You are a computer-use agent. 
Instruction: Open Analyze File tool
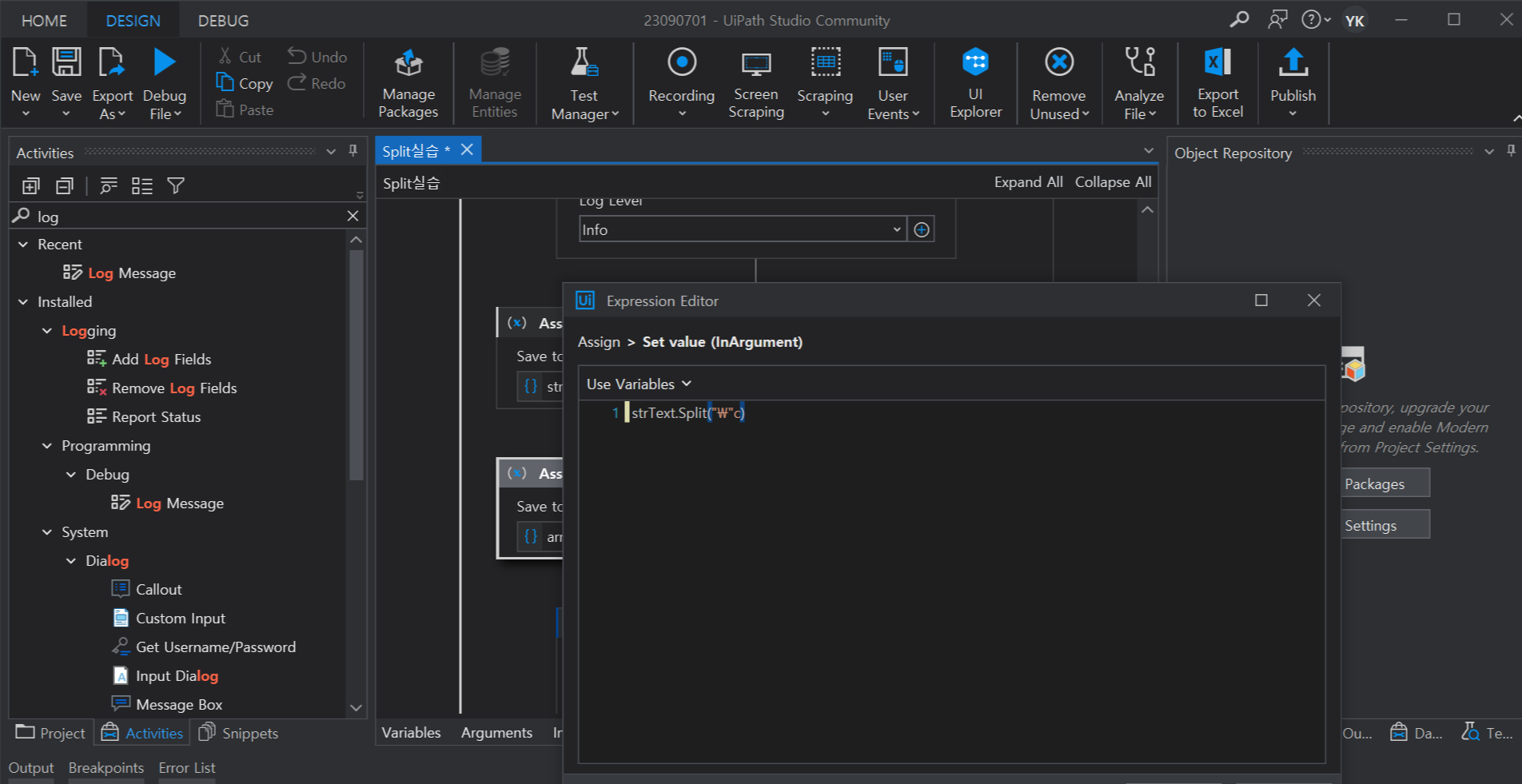coord(1139,83)
